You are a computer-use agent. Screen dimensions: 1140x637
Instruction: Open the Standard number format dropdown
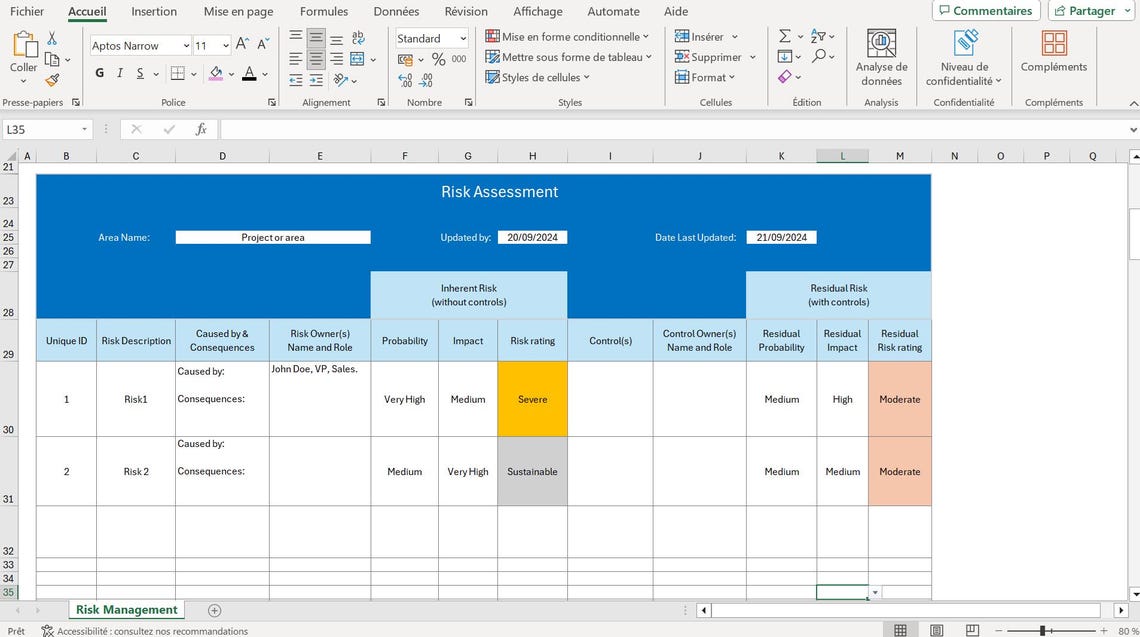(430, 37)
